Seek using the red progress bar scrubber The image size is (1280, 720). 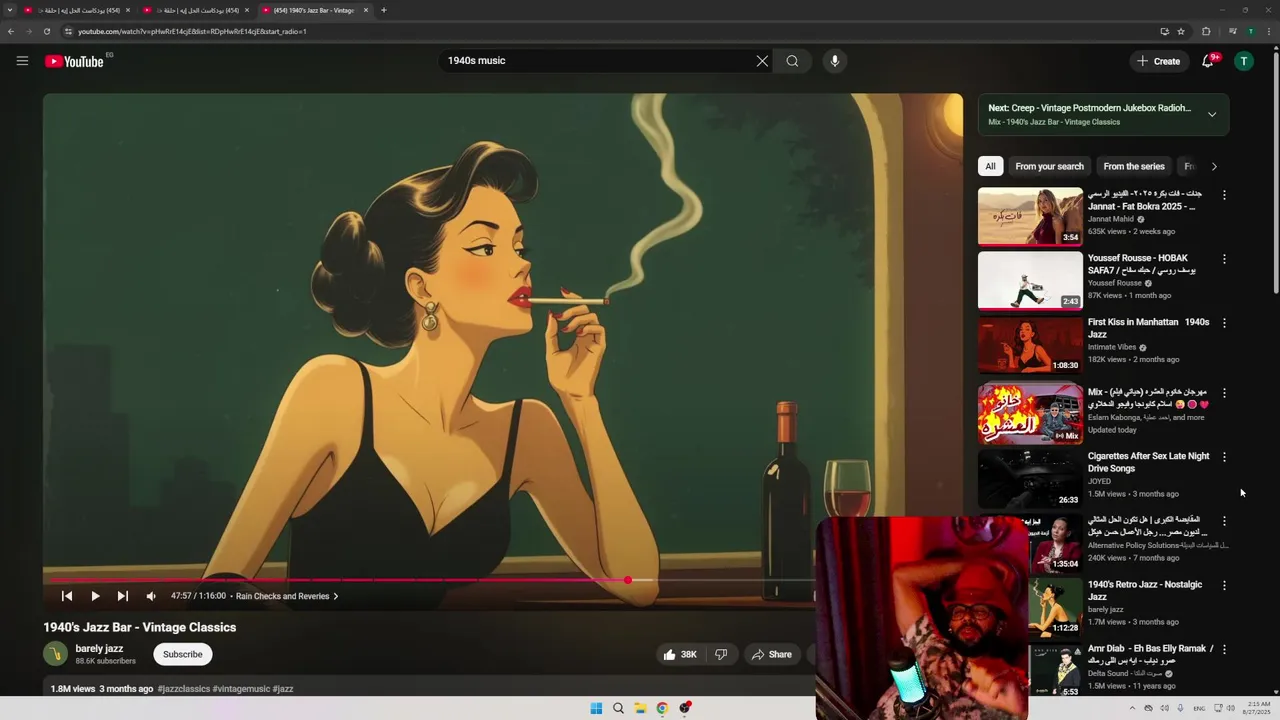pyautogui.click(x=628, y=580)
